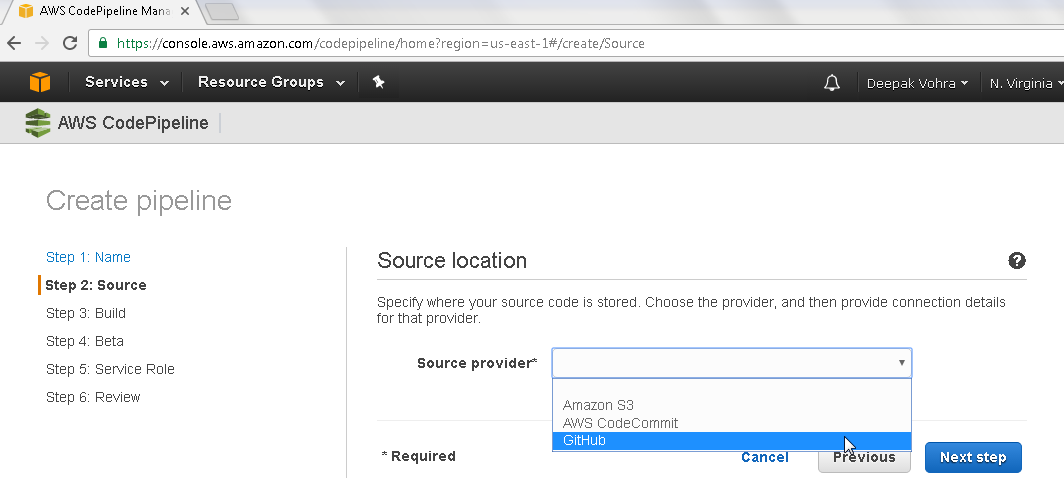Close the AWS CodePipeline browser tab
The height and width of the screenshot is (504, 1064).
185,12
